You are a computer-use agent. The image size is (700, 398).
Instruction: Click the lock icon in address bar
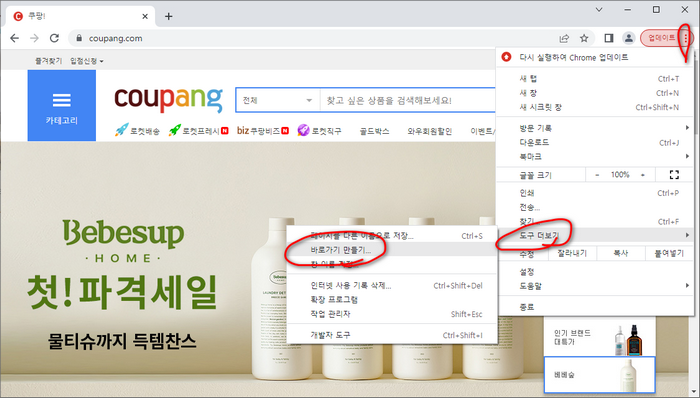79,38
